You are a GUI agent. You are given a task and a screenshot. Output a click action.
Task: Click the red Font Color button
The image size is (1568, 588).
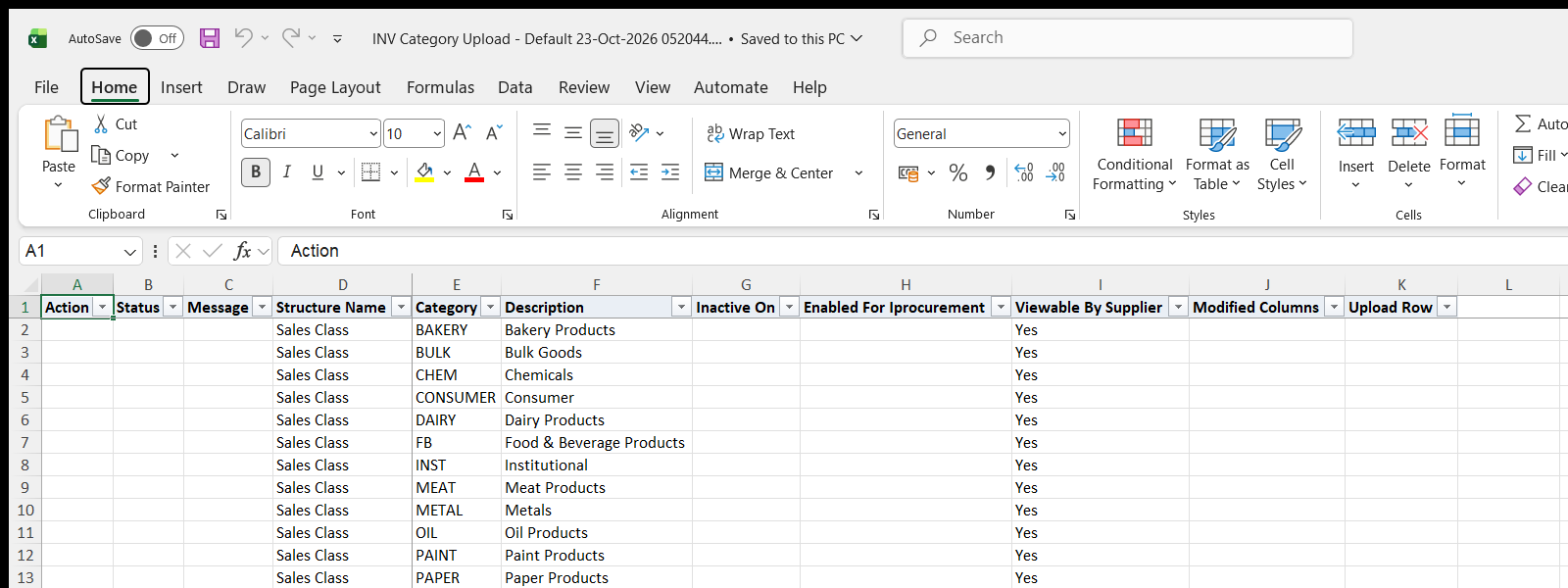tap(474, 172)
